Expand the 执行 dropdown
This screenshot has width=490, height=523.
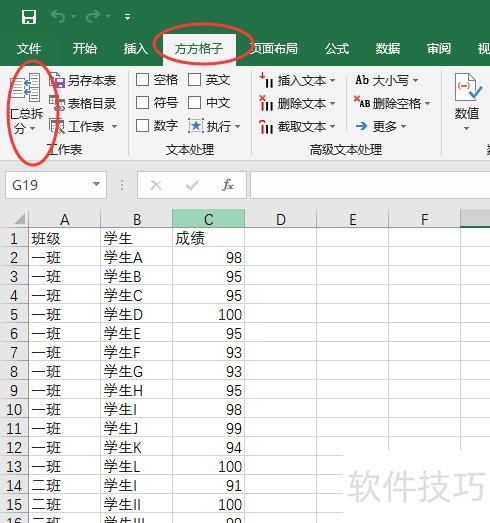tap(237, 126)
